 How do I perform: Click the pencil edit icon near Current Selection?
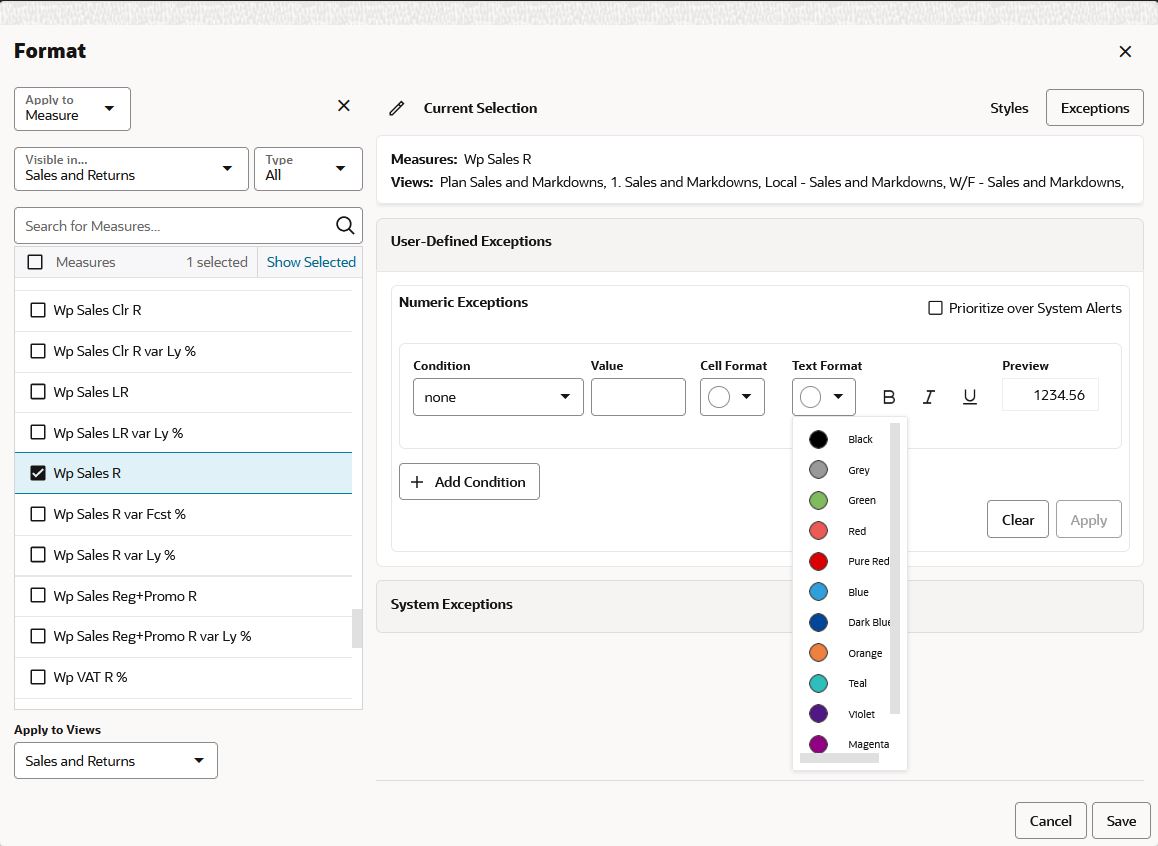397,109
